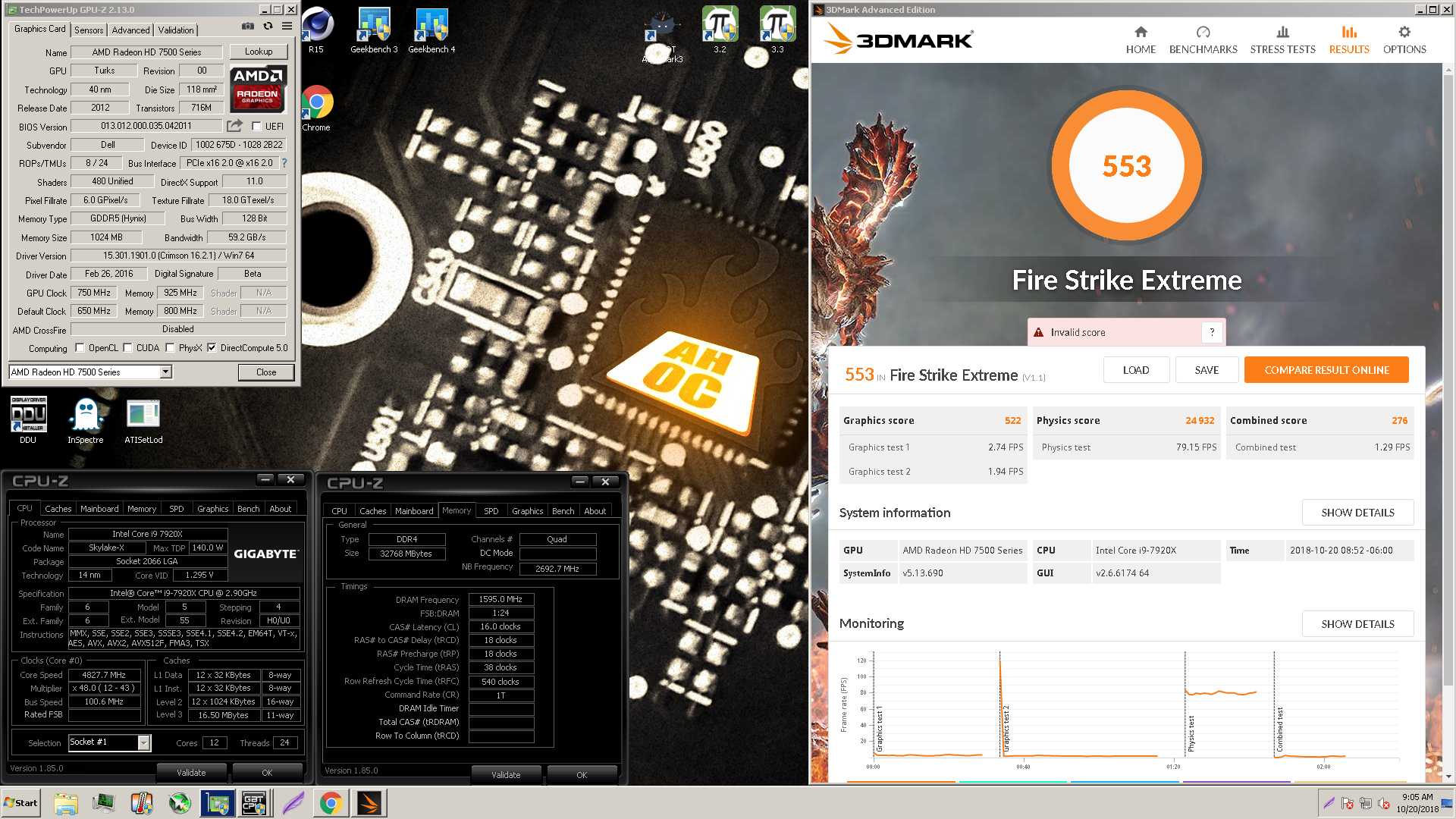Open the DDU desktop icon
Viewport: 1456px width, 819px height.
28,420
